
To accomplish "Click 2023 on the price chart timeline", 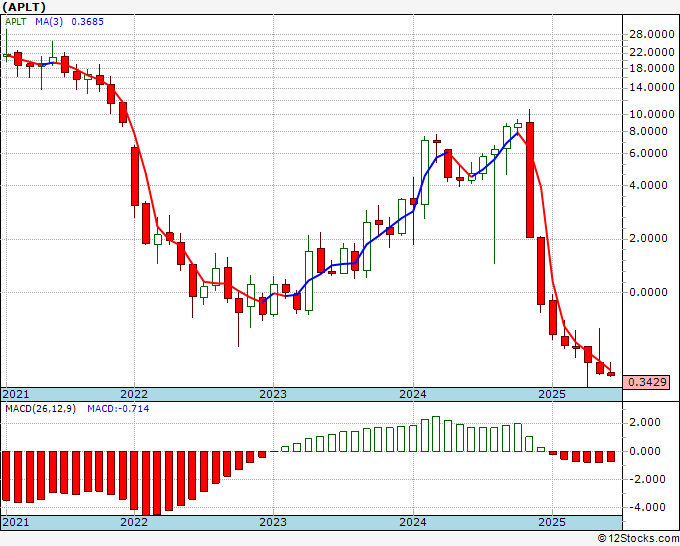I will [273, 394].
